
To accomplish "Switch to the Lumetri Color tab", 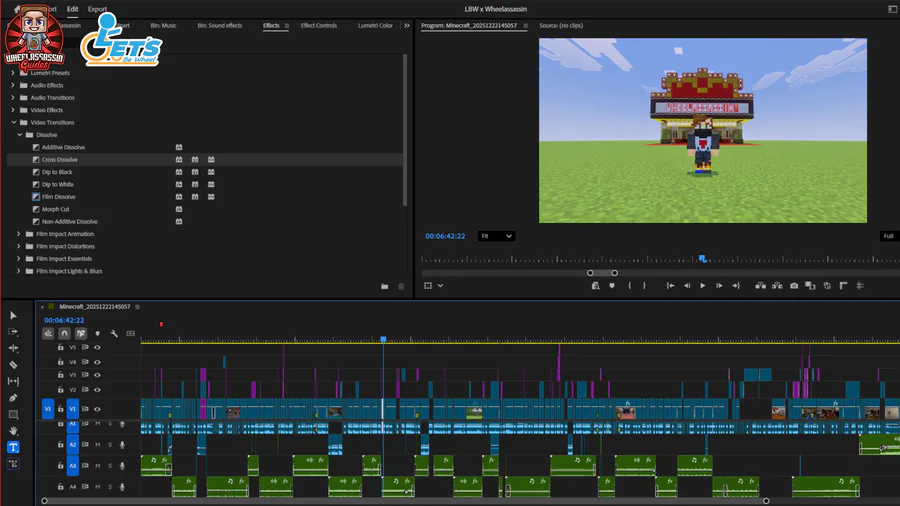I will pos(375,26).
